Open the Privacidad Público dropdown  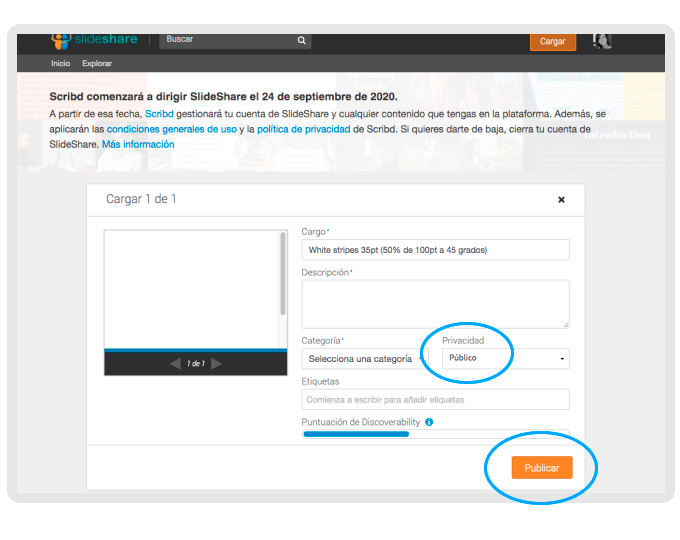pyautogui.click(x=506, y=359)
